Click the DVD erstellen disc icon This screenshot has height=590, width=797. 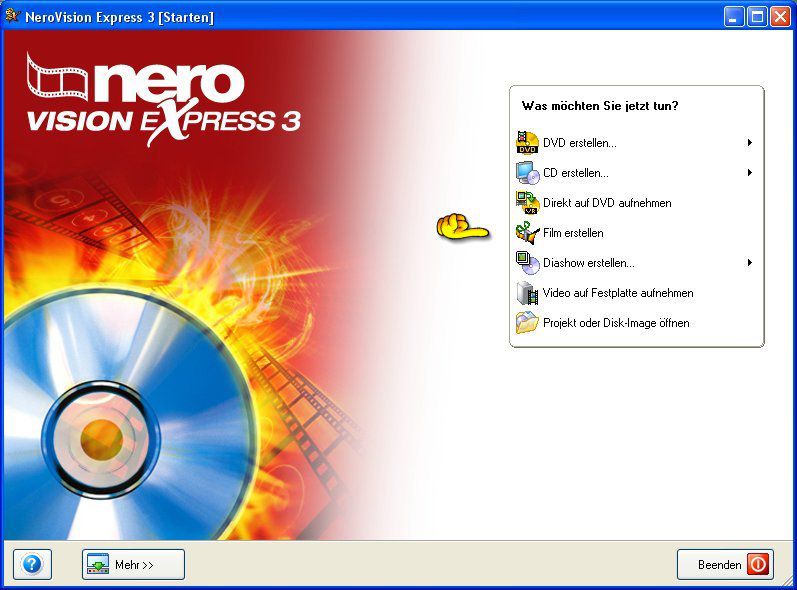tap(527, 142)
